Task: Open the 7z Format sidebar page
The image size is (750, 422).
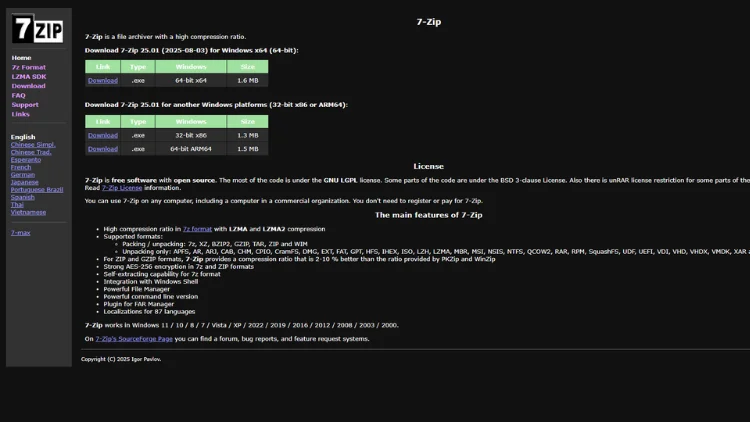Action: [x=28, y=67]
